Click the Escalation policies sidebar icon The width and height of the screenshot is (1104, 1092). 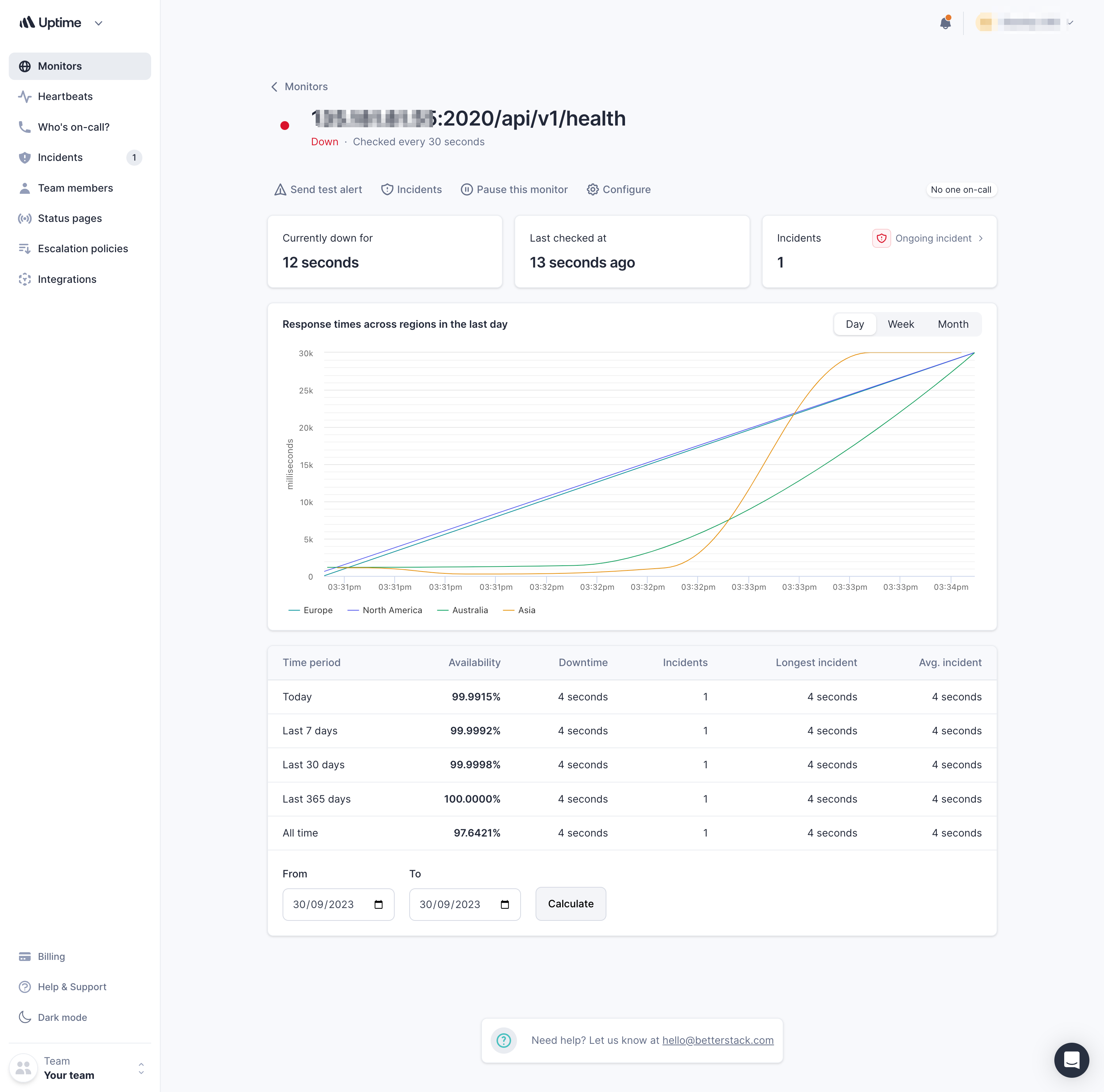click(x=24, y=248)
